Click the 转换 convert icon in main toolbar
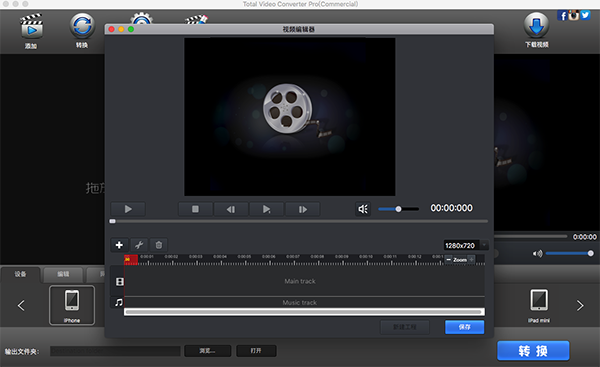600x367 pixels. [x=82, y=26]
